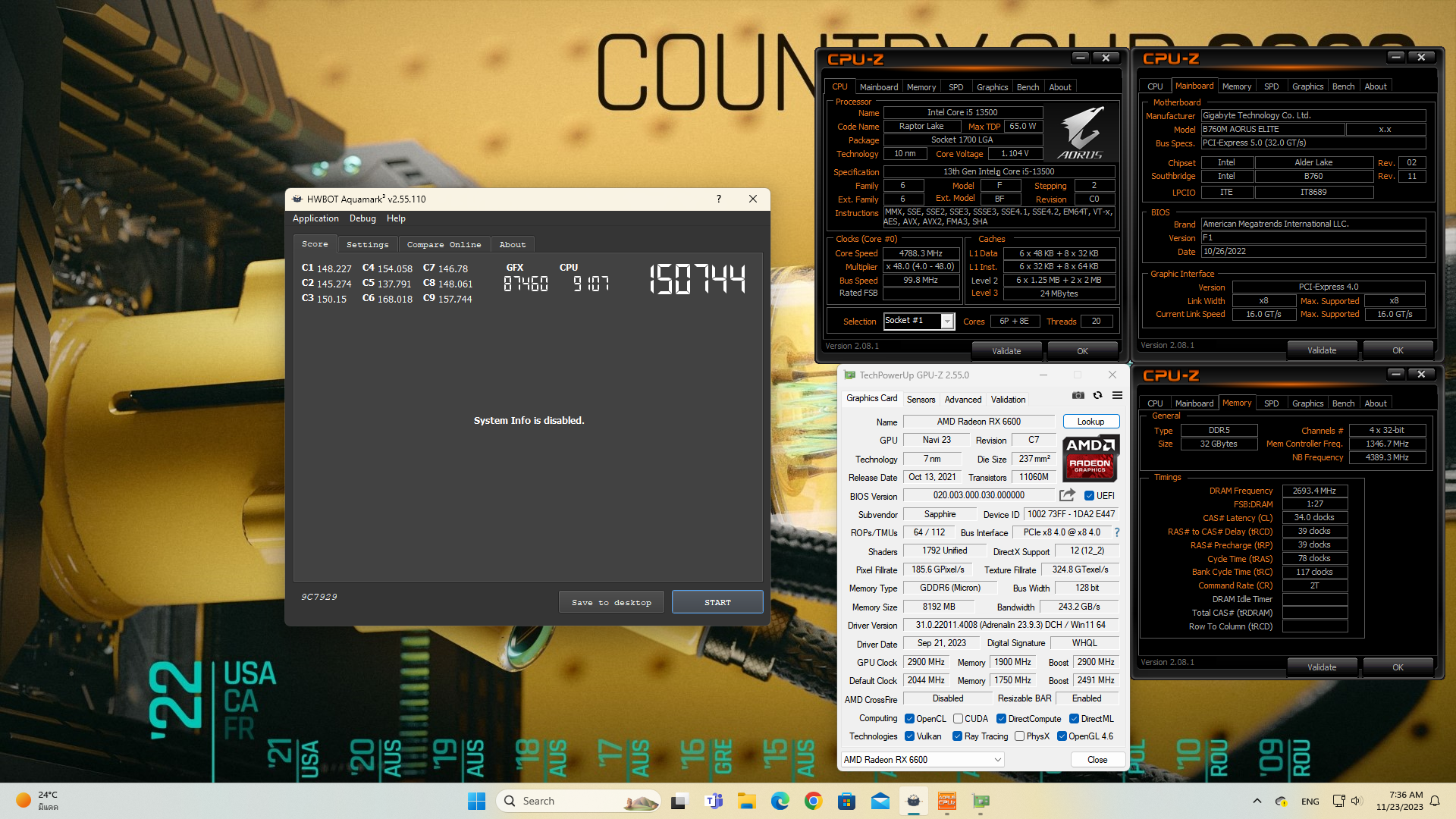Viewport: 1456px width, 819px height.
Task: Click the GPU-Z screenshot camera icon
Action: 1078,395
